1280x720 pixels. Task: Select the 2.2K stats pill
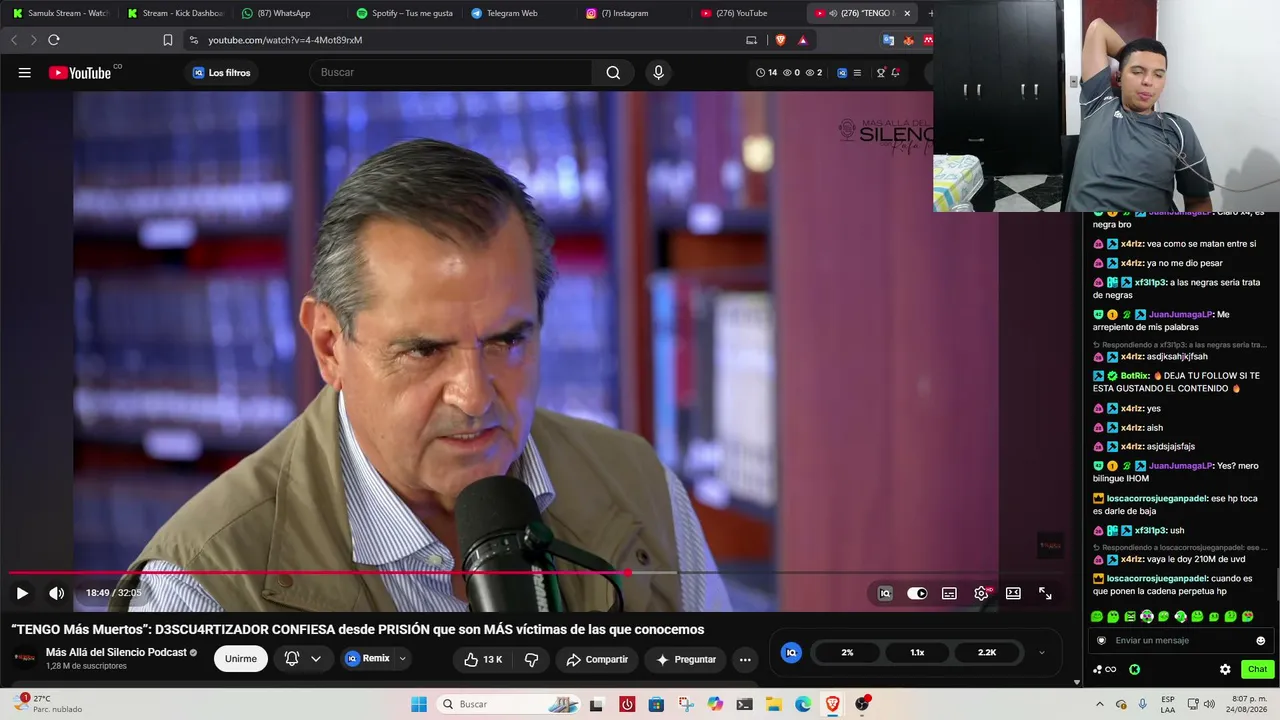[x=987, y=652]
